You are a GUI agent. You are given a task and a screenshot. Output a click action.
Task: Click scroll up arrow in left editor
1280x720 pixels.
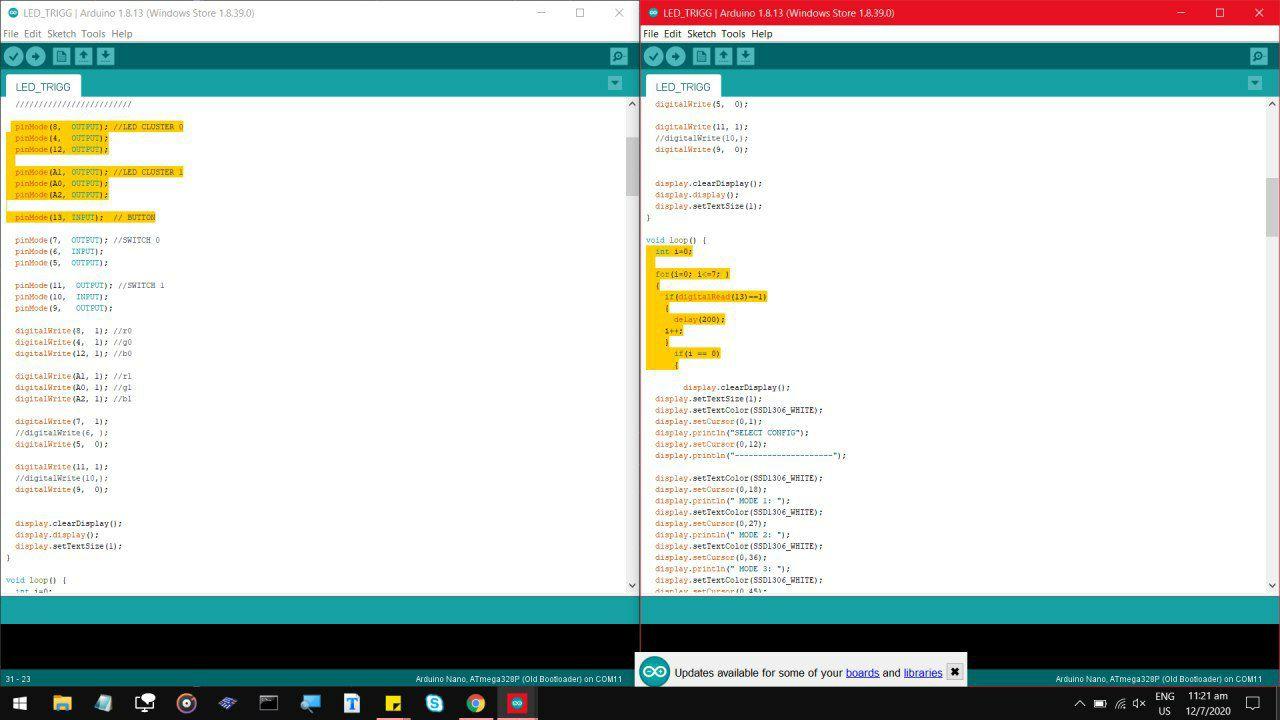[x=632, y=103]
